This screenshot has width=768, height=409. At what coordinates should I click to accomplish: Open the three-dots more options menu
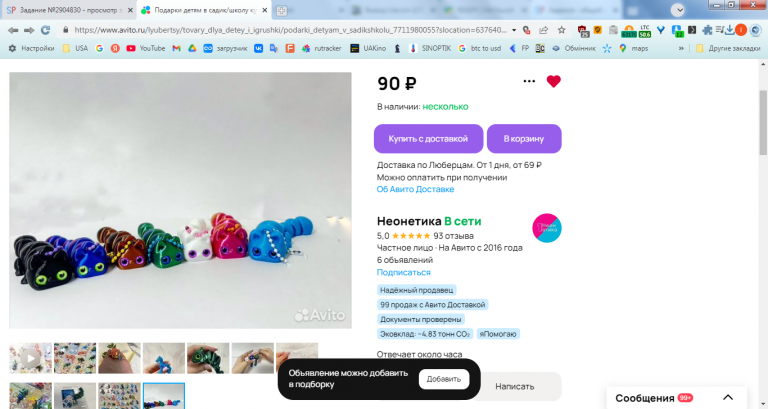(x=529, y=81)
